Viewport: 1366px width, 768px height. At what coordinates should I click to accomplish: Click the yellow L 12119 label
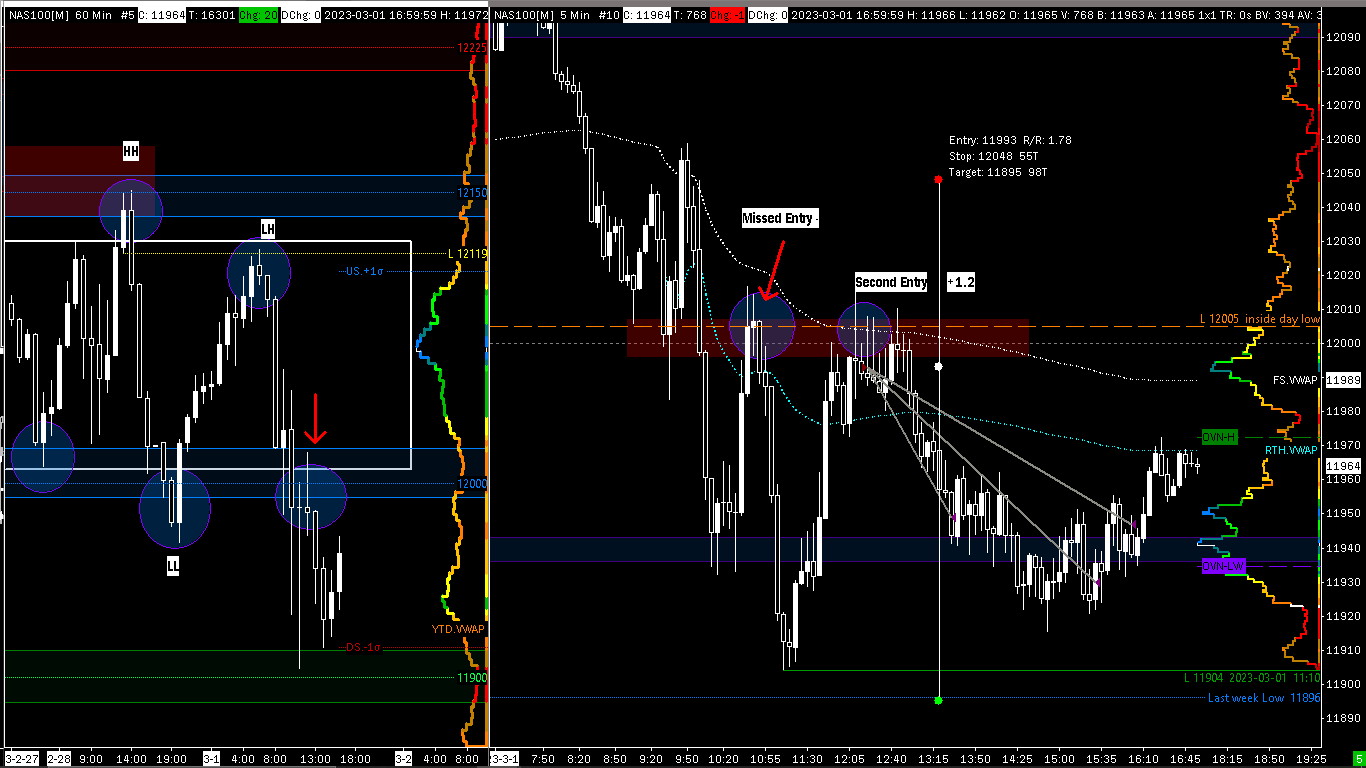point(467,254)
